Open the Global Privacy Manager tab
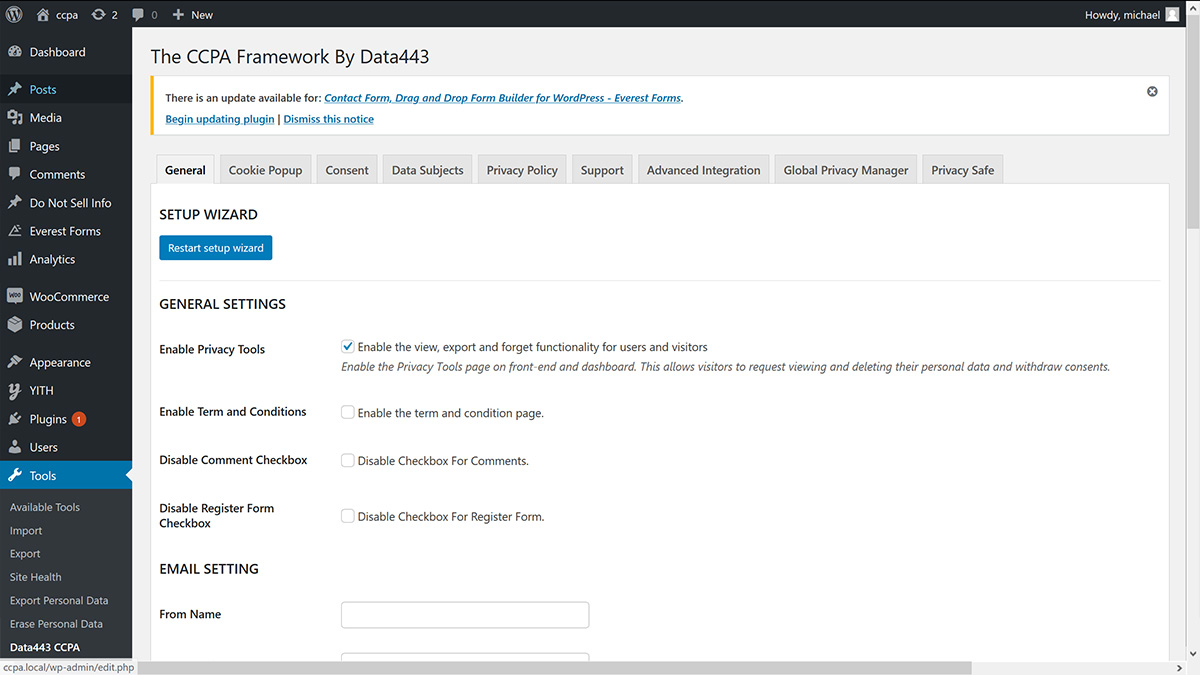Viewport: 1200px width, 675px height. click(x=846, y=170)
